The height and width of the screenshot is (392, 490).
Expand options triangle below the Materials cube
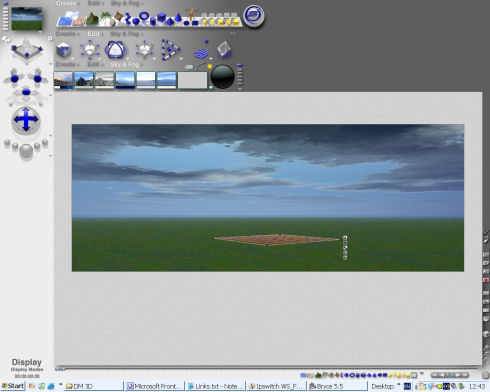coord(72,59)
